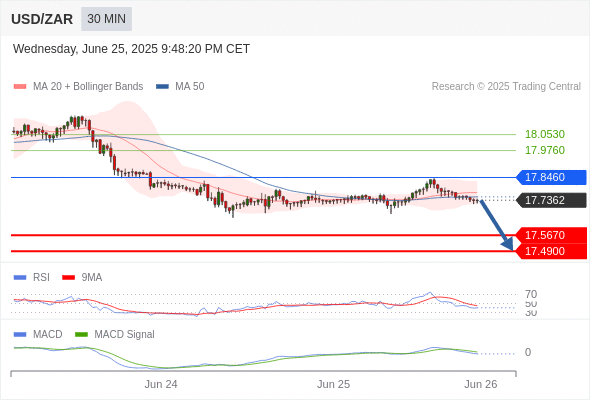
Task: Click the MACD legend label
Action: tap(48, 335)
